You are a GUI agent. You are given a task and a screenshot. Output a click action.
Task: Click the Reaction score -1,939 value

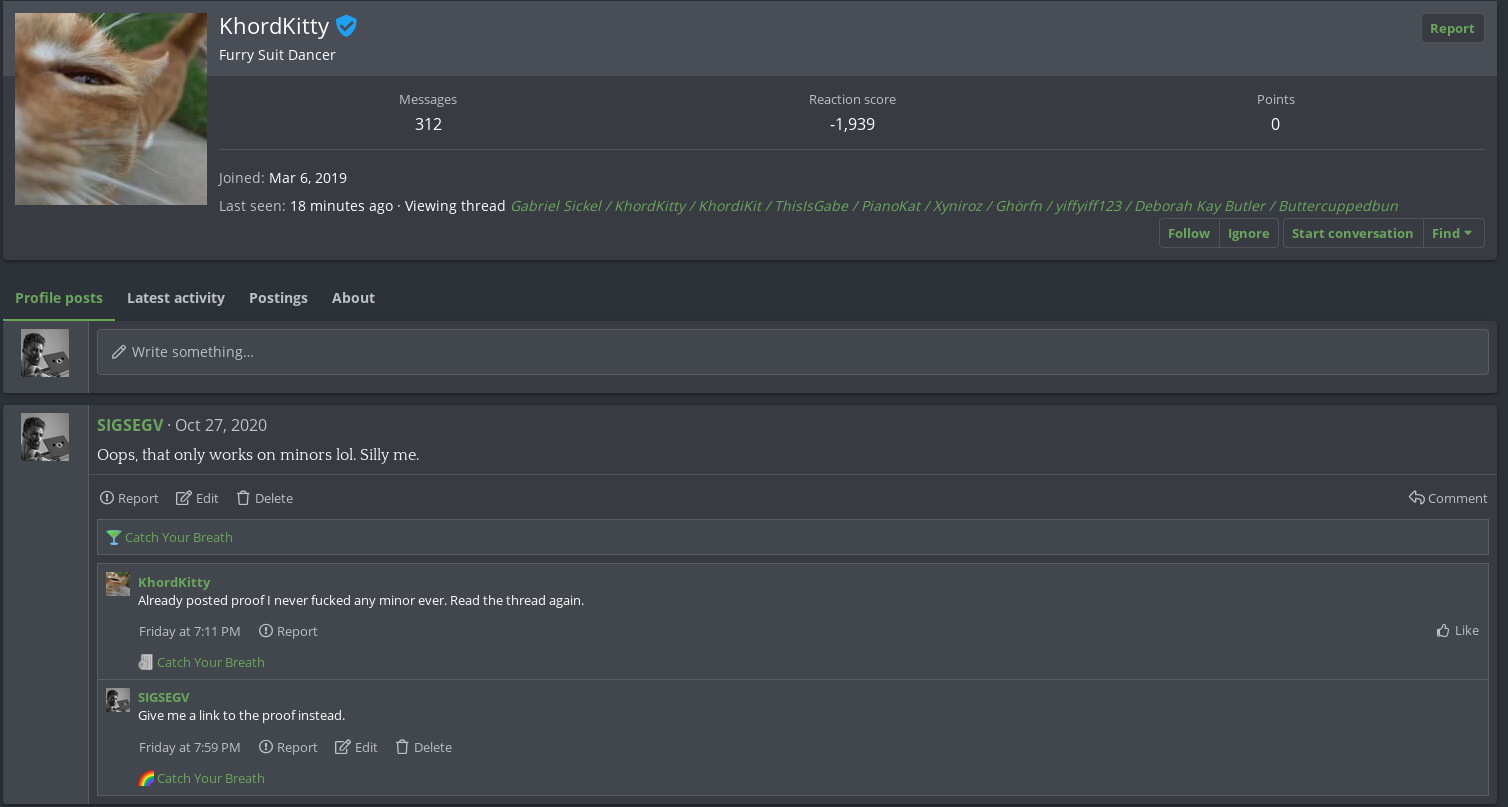click(852, 124)
